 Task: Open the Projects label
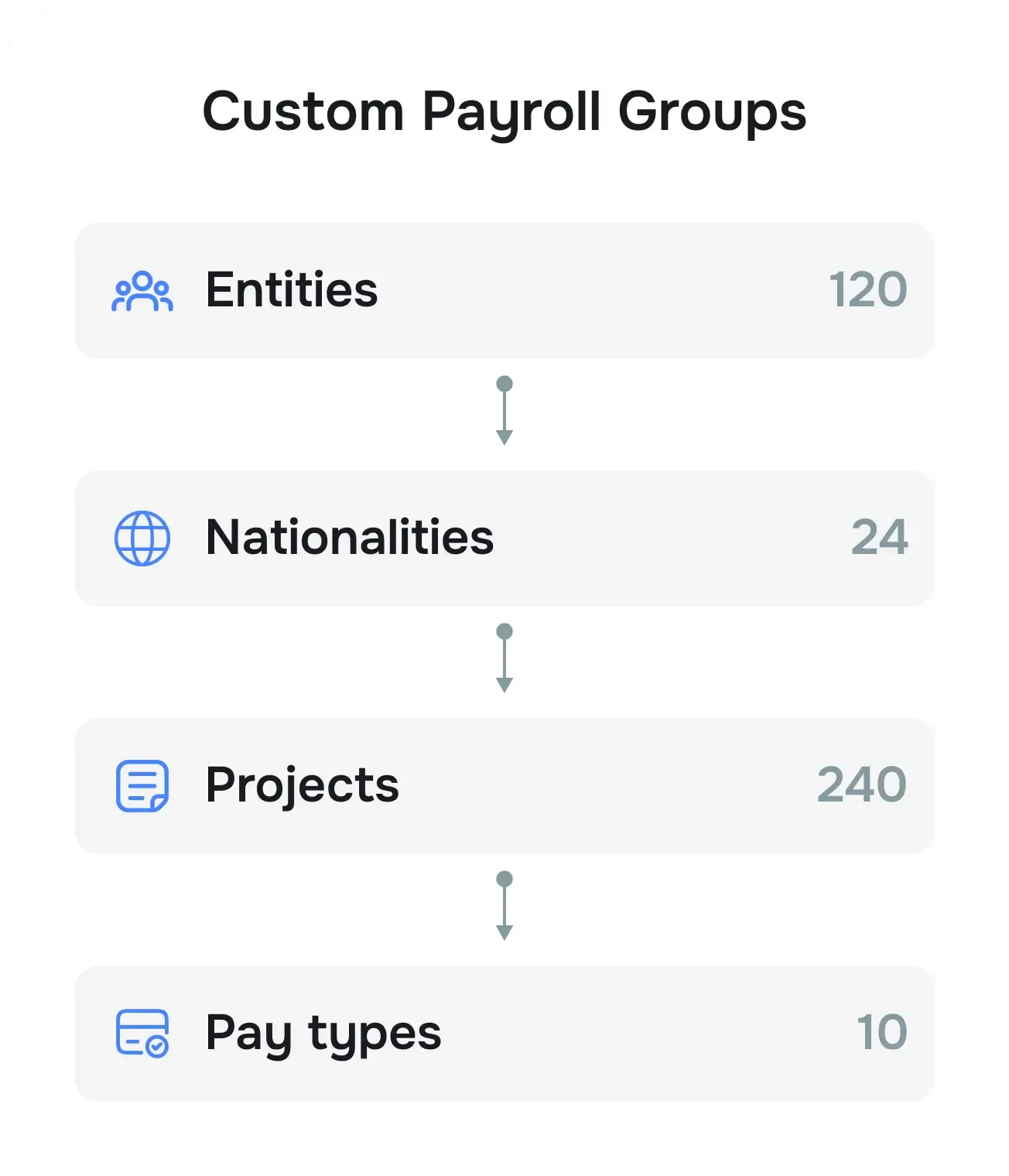tap(303, 785)
